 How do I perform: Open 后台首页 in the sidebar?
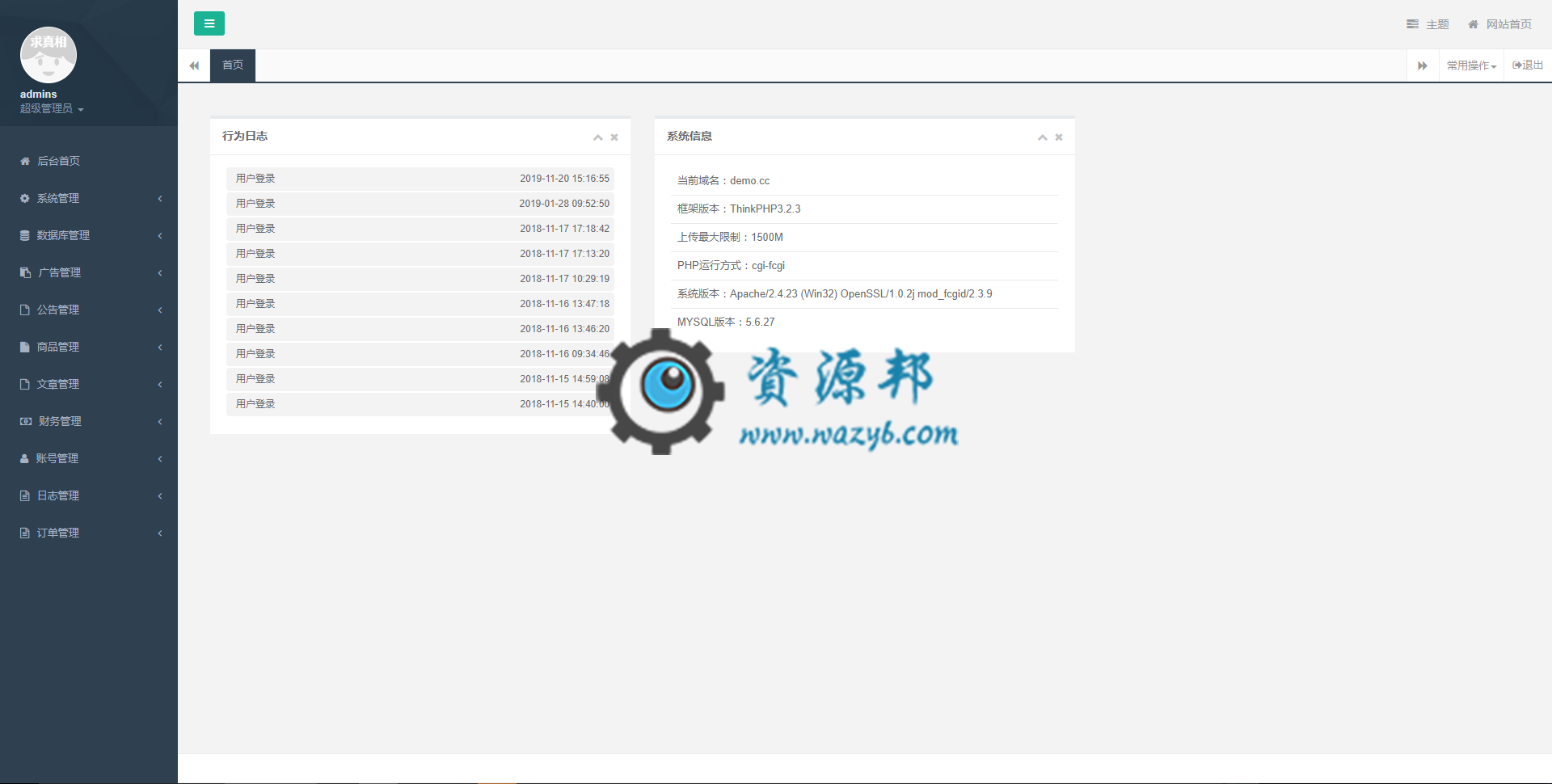[x=89, y=161]
